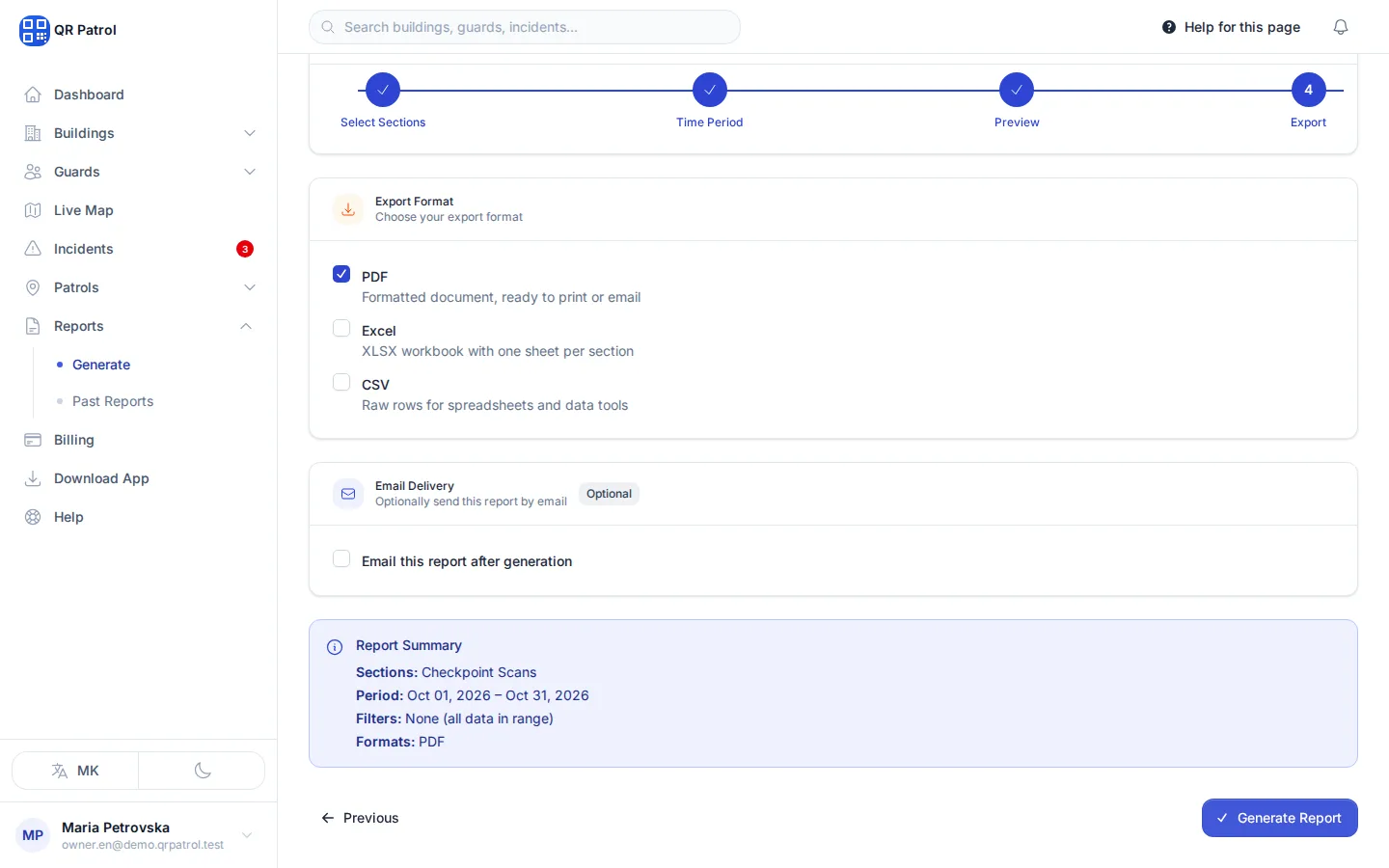Click the Reports document icon
1389x868 pixels.
(33, 326)
